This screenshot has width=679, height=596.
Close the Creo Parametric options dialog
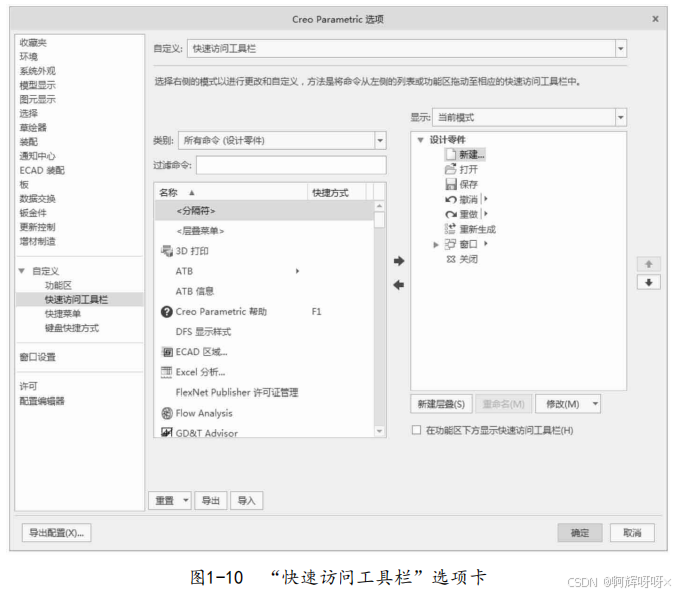[x=655, y=19]
